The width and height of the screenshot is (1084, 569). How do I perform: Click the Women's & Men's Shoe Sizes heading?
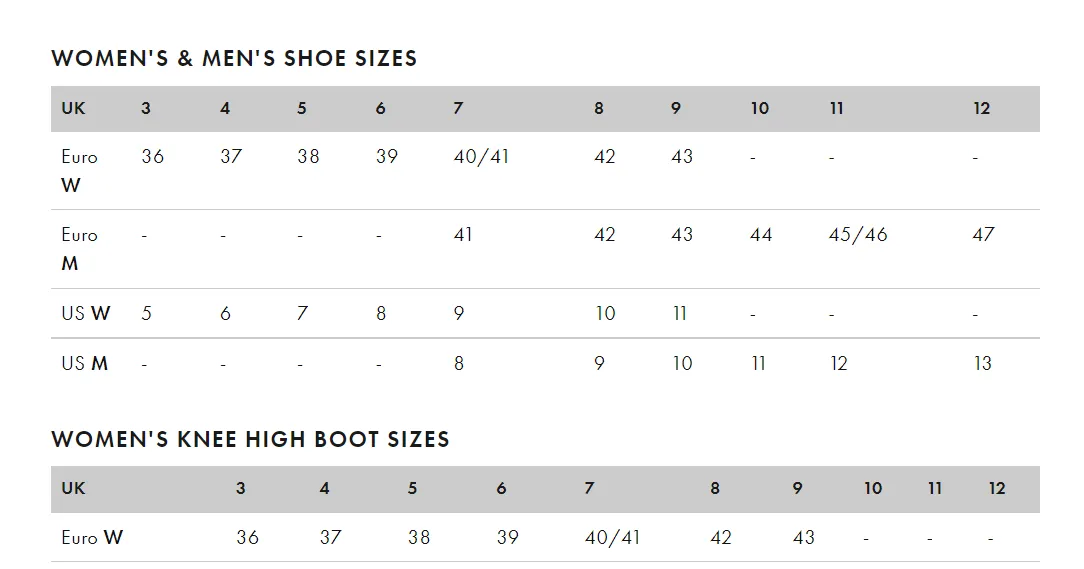[x=234, y=58]
